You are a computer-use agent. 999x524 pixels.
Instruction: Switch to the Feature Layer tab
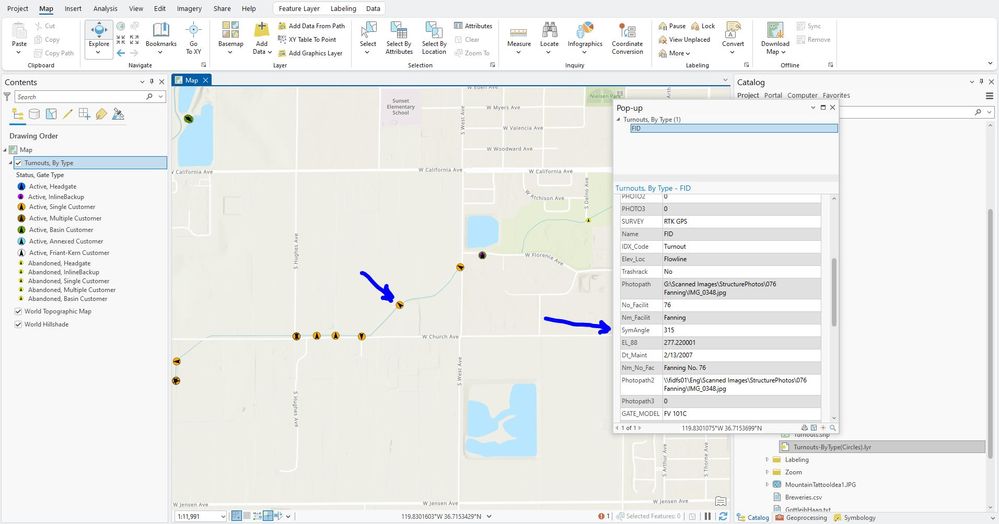click(x=299, y=8)
